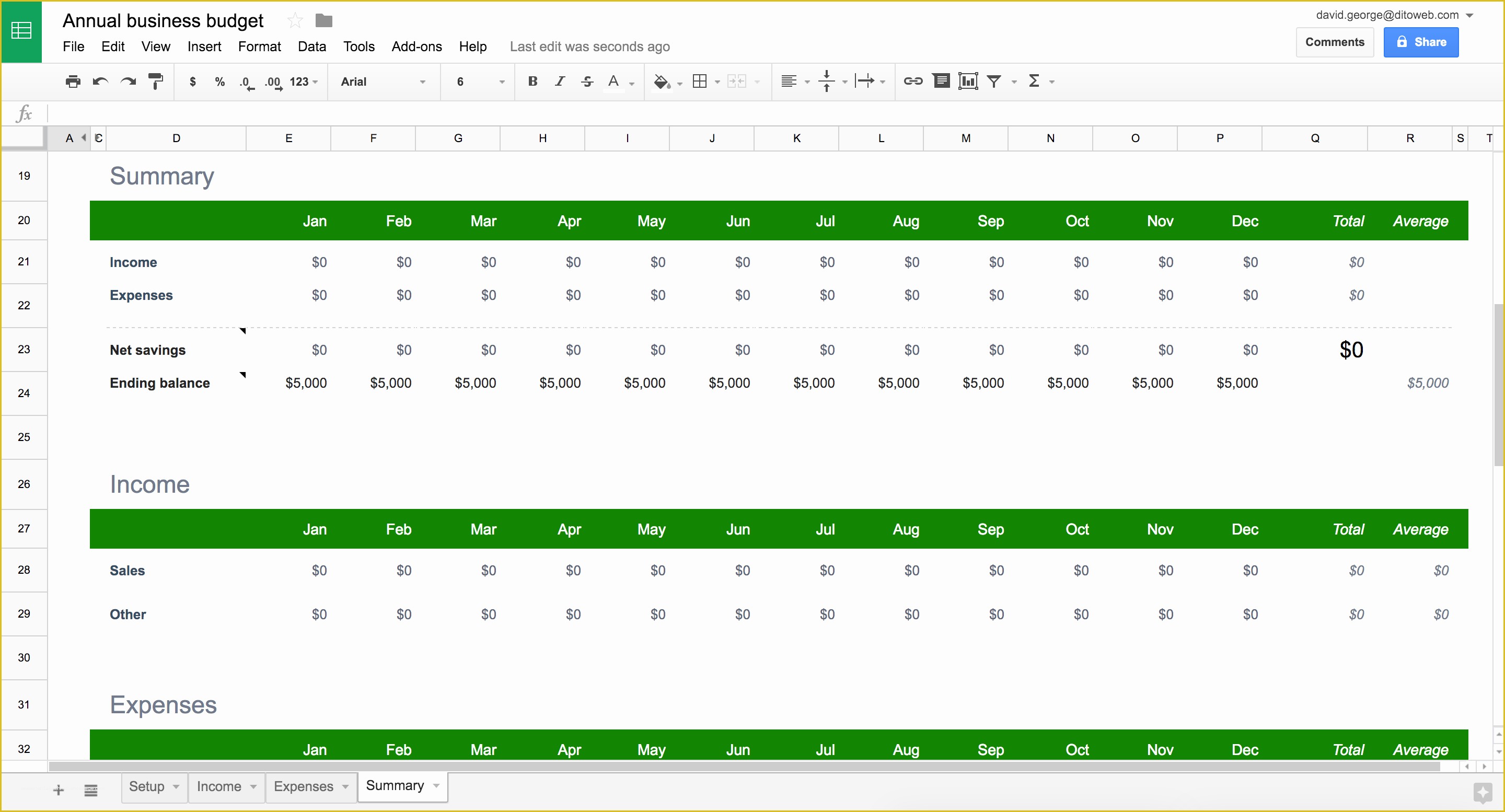Click the sum/functions icon
The height and width of the screenshot is (812, 1505).
point(1034,81)
